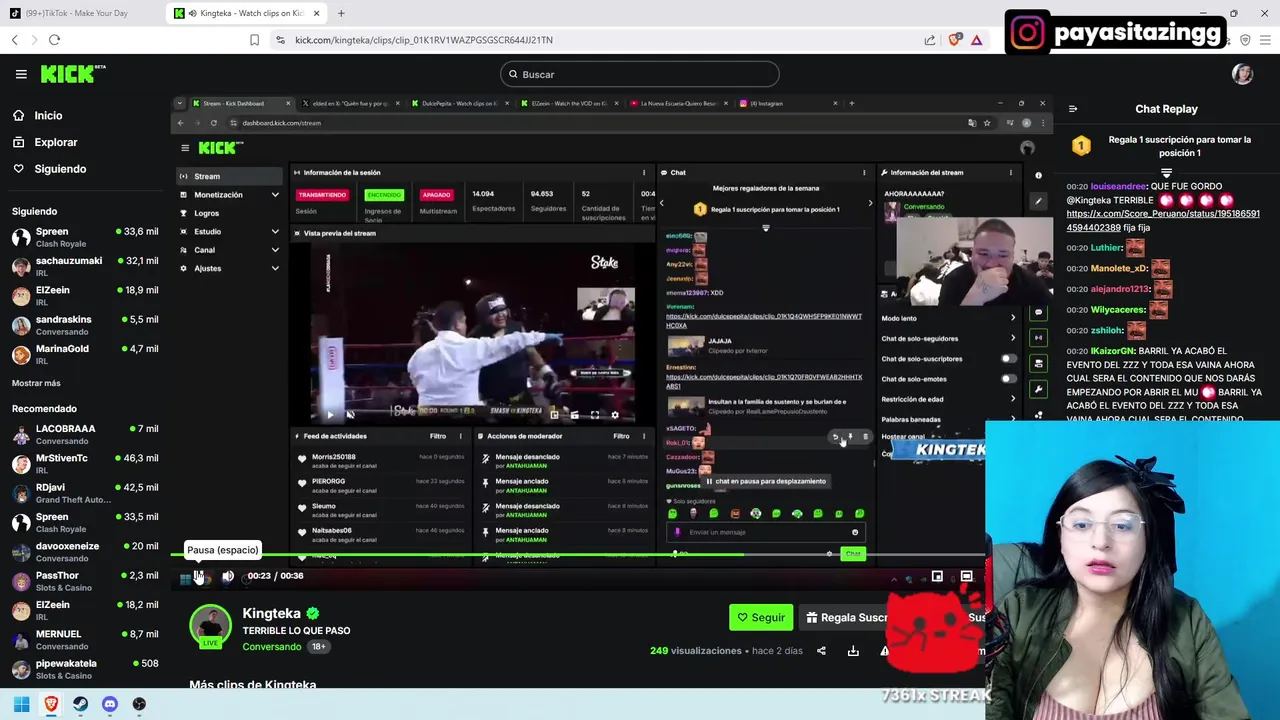The width and height of the screenshot is (1280, 720).
Task: Open Spreen's channel with 33,6 mil viewers
Action: [x=85, y=238]
